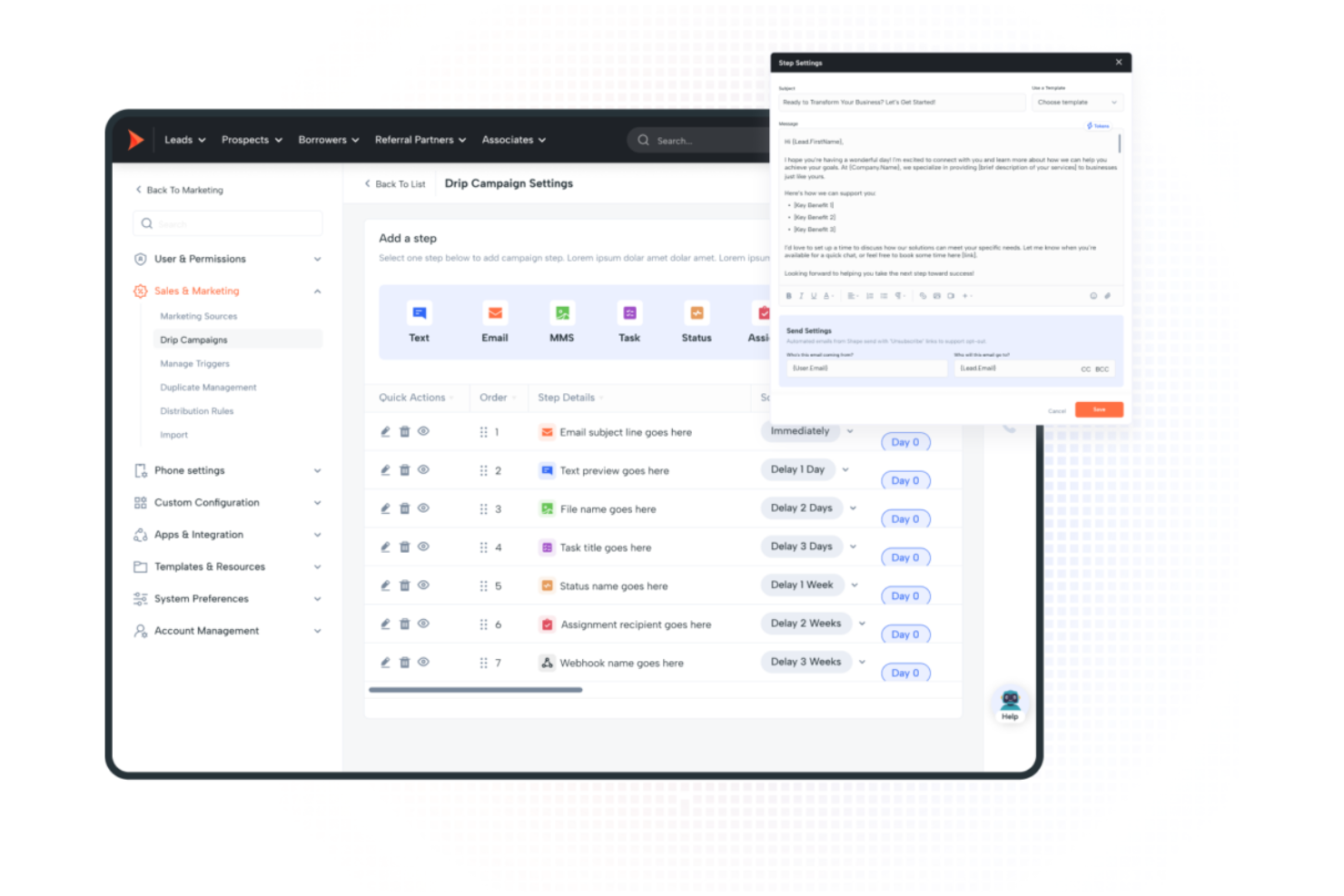The width and height of the screenshot is (1344, 896).
Task: Open the Help chatbot
Action: 1010,704
